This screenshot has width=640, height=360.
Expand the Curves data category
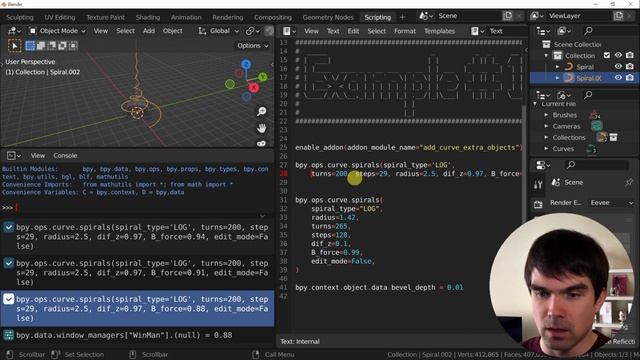pyautogui.click(x=546, y=149)
